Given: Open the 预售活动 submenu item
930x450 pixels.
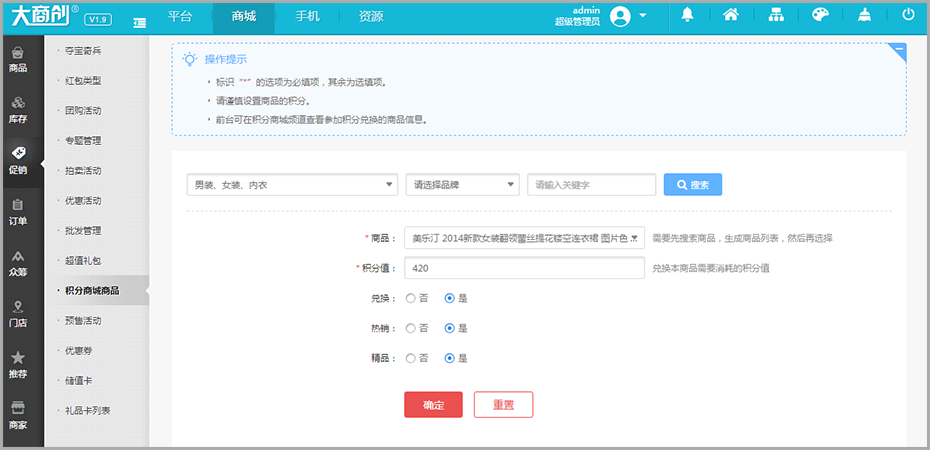Looking at the screenshot, I should (x=83, y=321).
